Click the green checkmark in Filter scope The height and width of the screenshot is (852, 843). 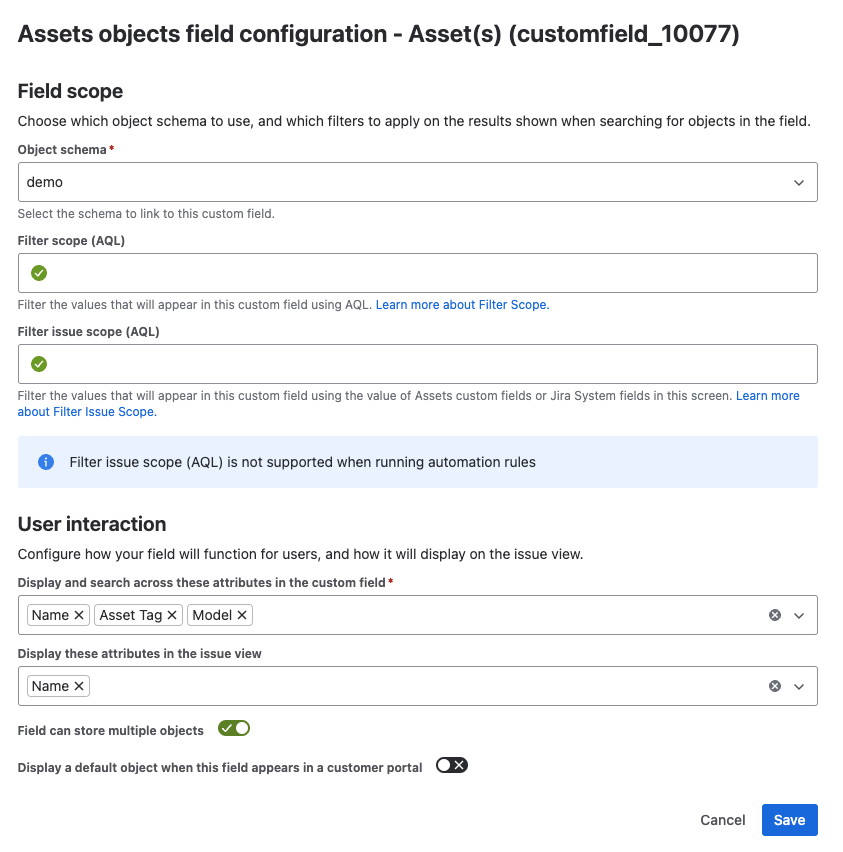pos(39,273)
